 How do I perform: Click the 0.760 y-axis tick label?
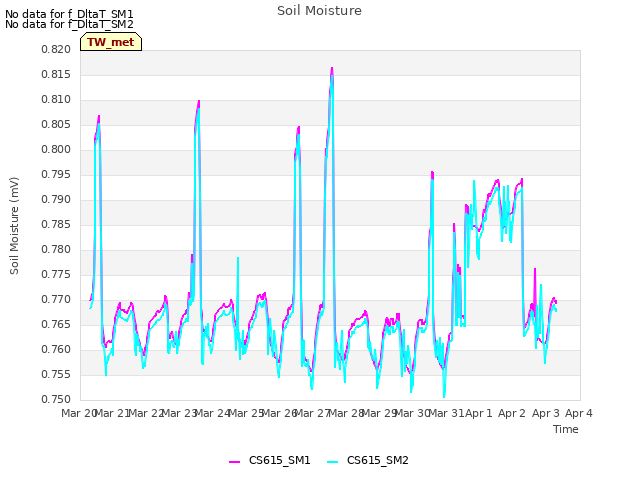56,350
